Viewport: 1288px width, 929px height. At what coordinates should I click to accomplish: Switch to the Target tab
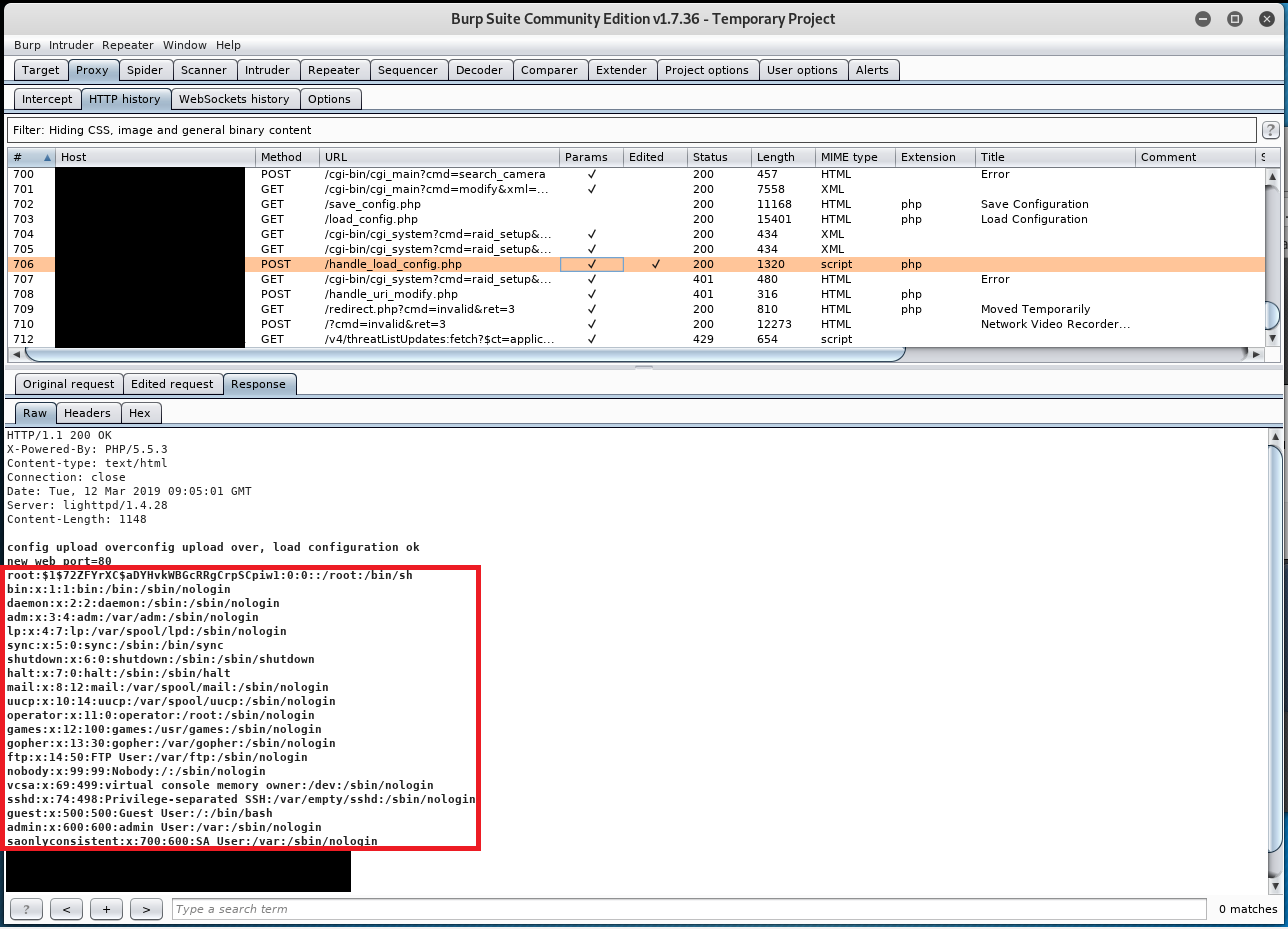point(41,70)
